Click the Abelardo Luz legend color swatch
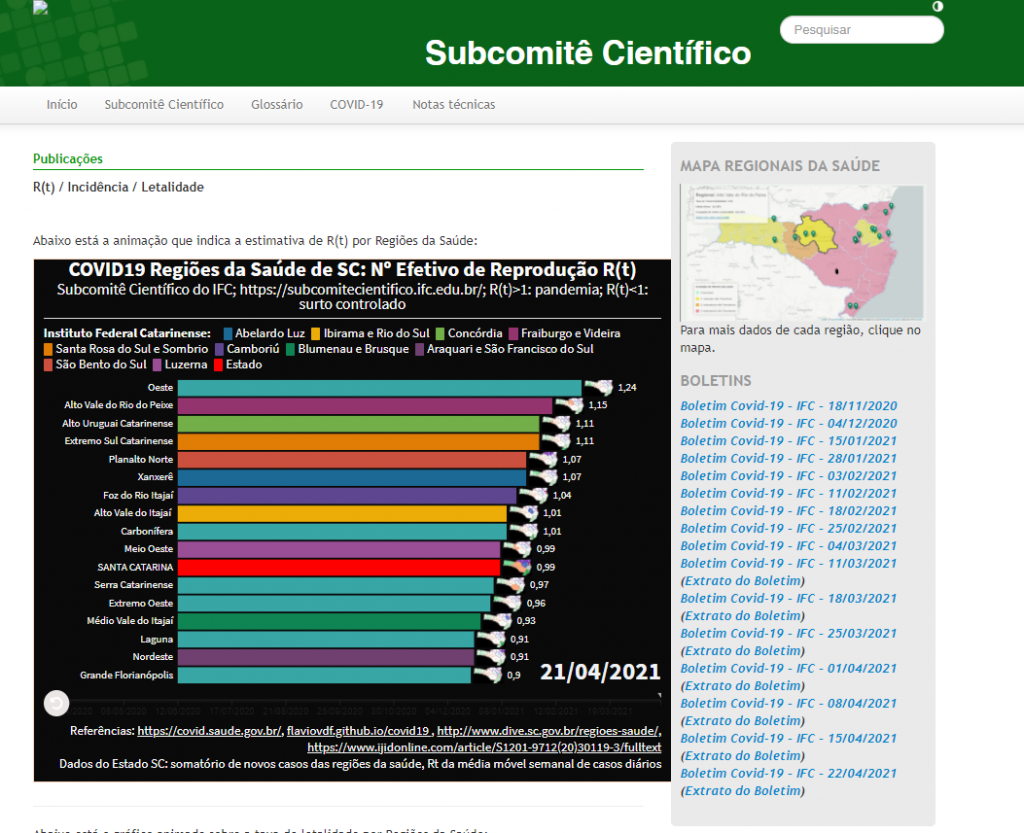This screenshot has width=1024, height=833. point(228,333)
